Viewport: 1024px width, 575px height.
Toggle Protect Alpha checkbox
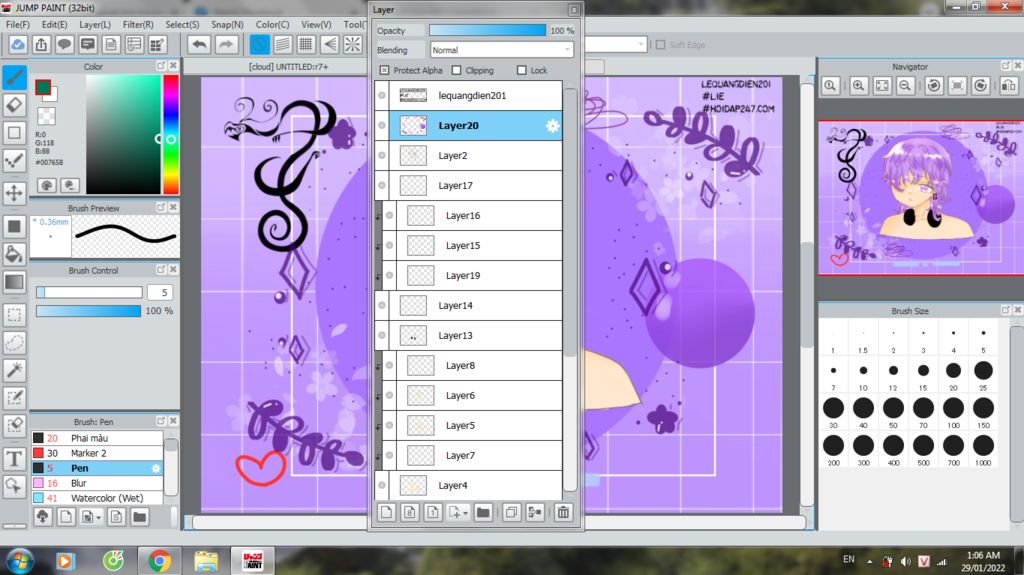[x=384, y=71]
